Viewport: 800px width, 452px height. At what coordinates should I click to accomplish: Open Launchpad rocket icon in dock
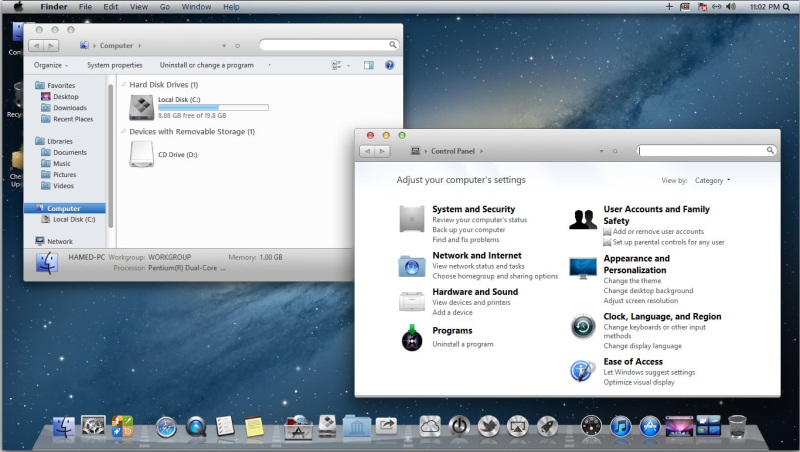(547, 426)
